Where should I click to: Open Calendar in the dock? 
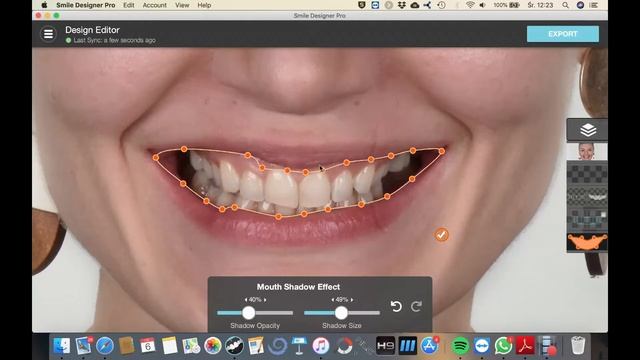click(147, 346)
